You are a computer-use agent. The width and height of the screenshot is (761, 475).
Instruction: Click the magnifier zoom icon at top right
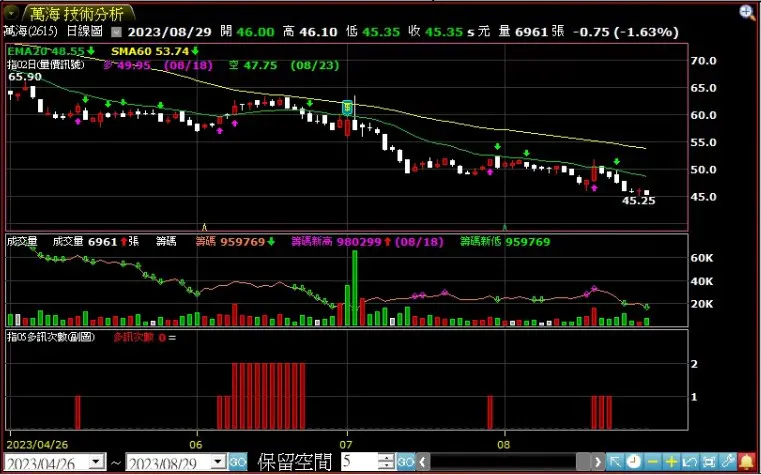point(747,13)
